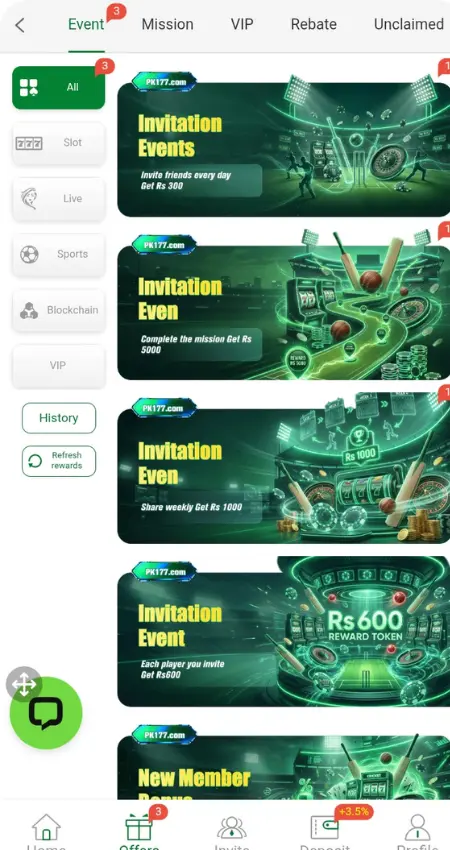Switch to the Unclaimed tab
This screenshot has height=850, width=450.
pos(409,24)
